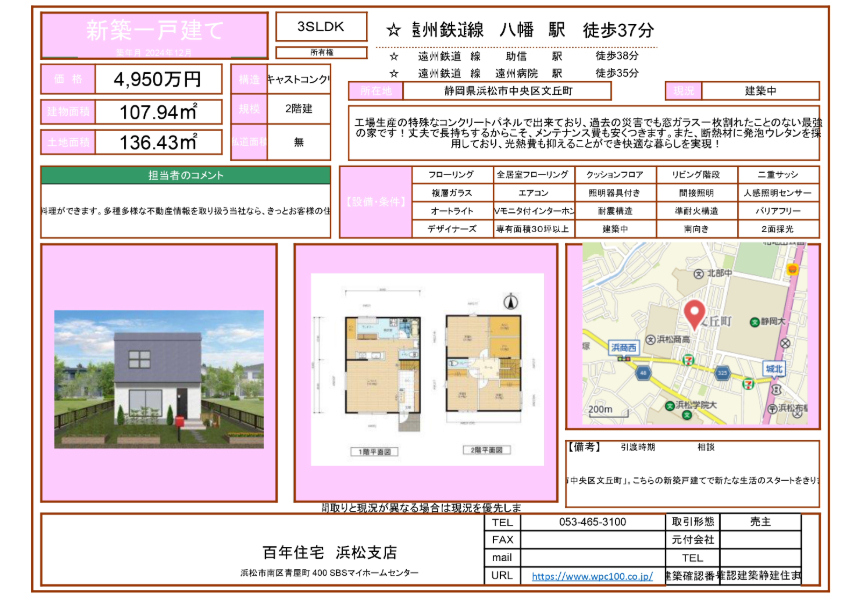Viewport: 850px width, 600px height.
Task: Click the red location pin on the map
Action: tap(694, 314)
